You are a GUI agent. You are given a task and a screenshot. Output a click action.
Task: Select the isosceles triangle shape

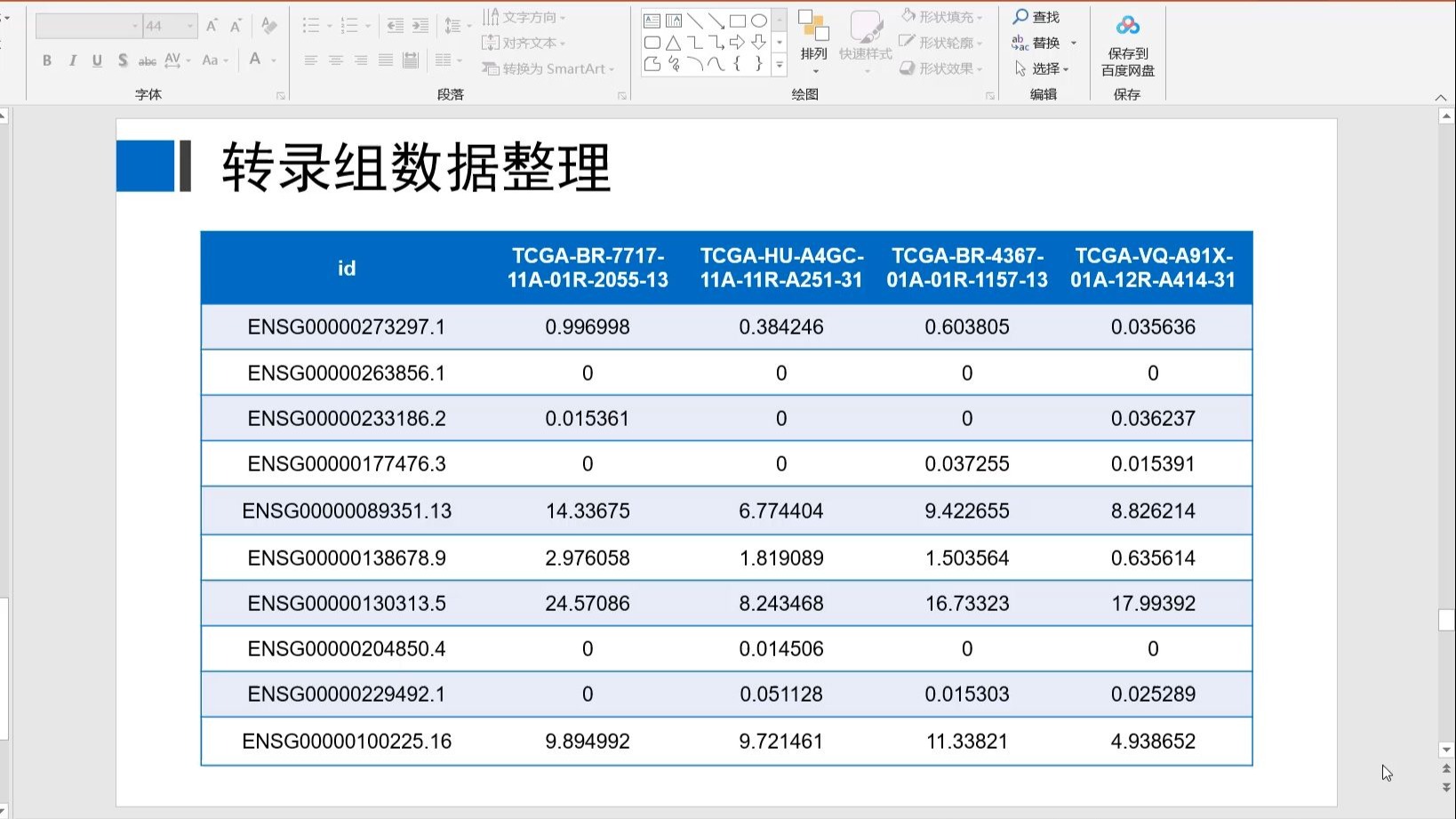point(674,42)
